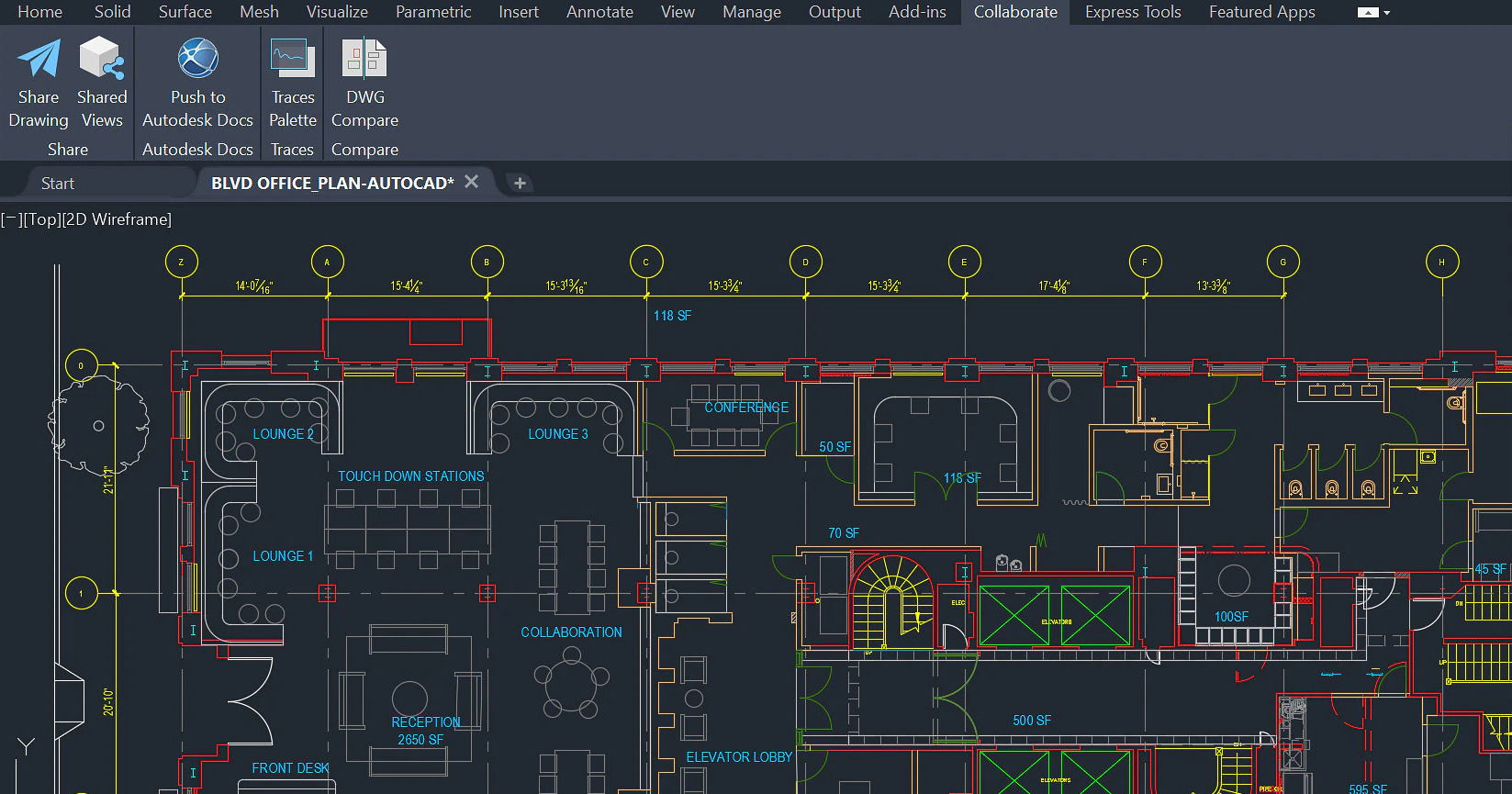Open the Traces Palette
This screenshot has width=1512, height=794.
point(293,59)
